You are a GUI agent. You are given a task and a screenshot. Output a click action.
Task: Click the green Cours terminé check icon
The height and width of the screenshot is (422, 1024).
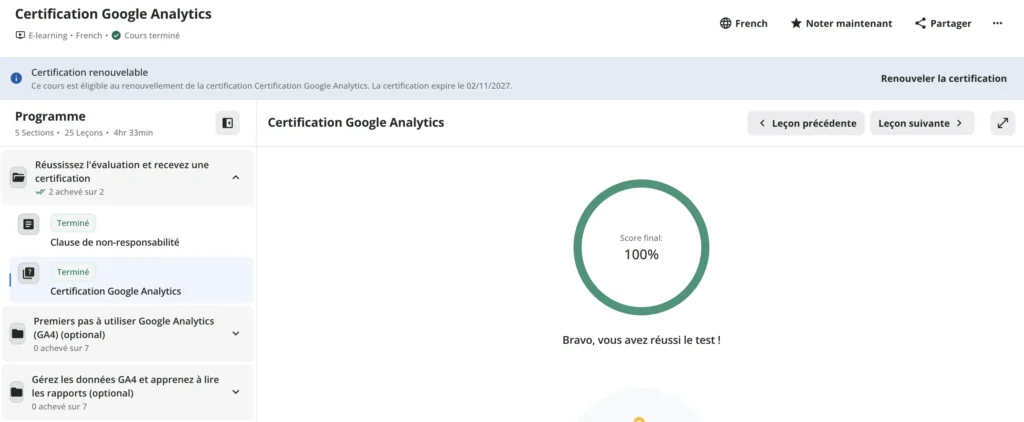pos(116,36)
